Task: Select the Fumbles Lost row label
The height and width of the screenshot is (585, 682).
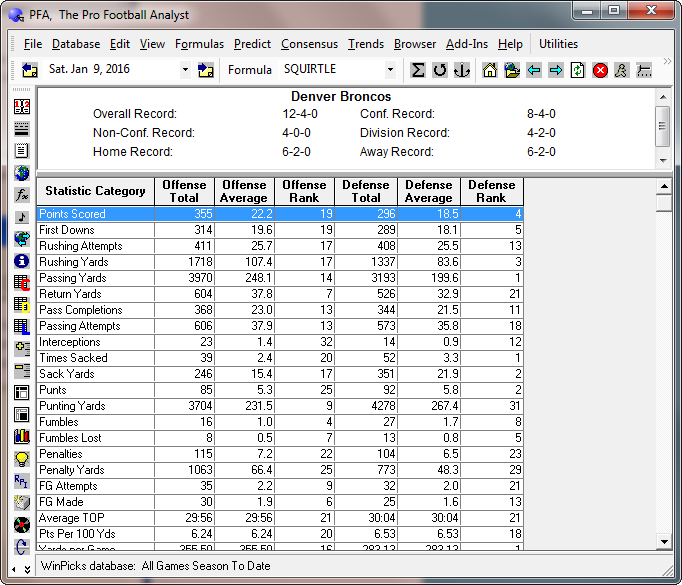Action: (70, 438)
